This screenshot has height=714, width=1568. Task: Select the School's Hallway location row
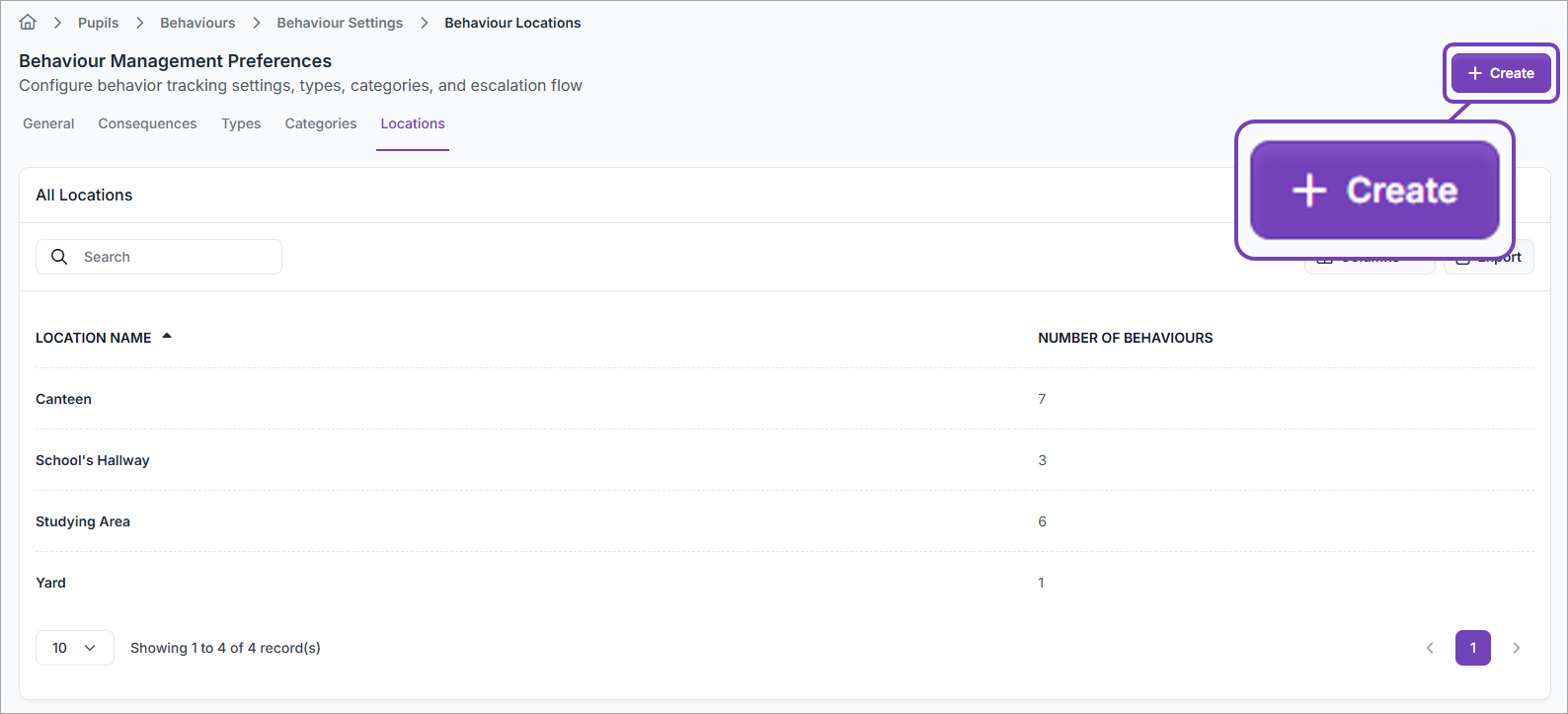pyautogui.click(x=93, y=460)
